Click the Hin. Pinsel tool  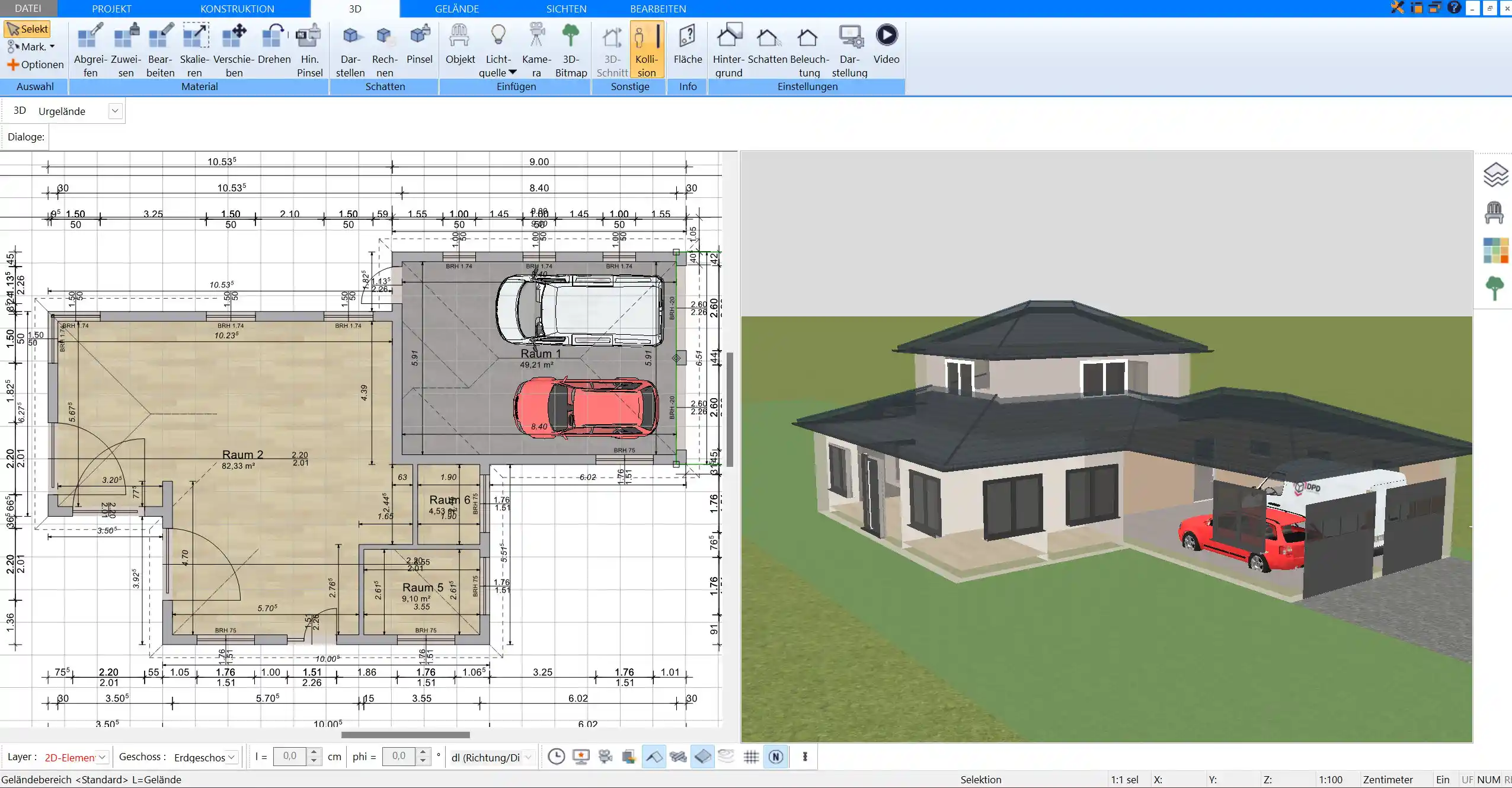point(309,50)
